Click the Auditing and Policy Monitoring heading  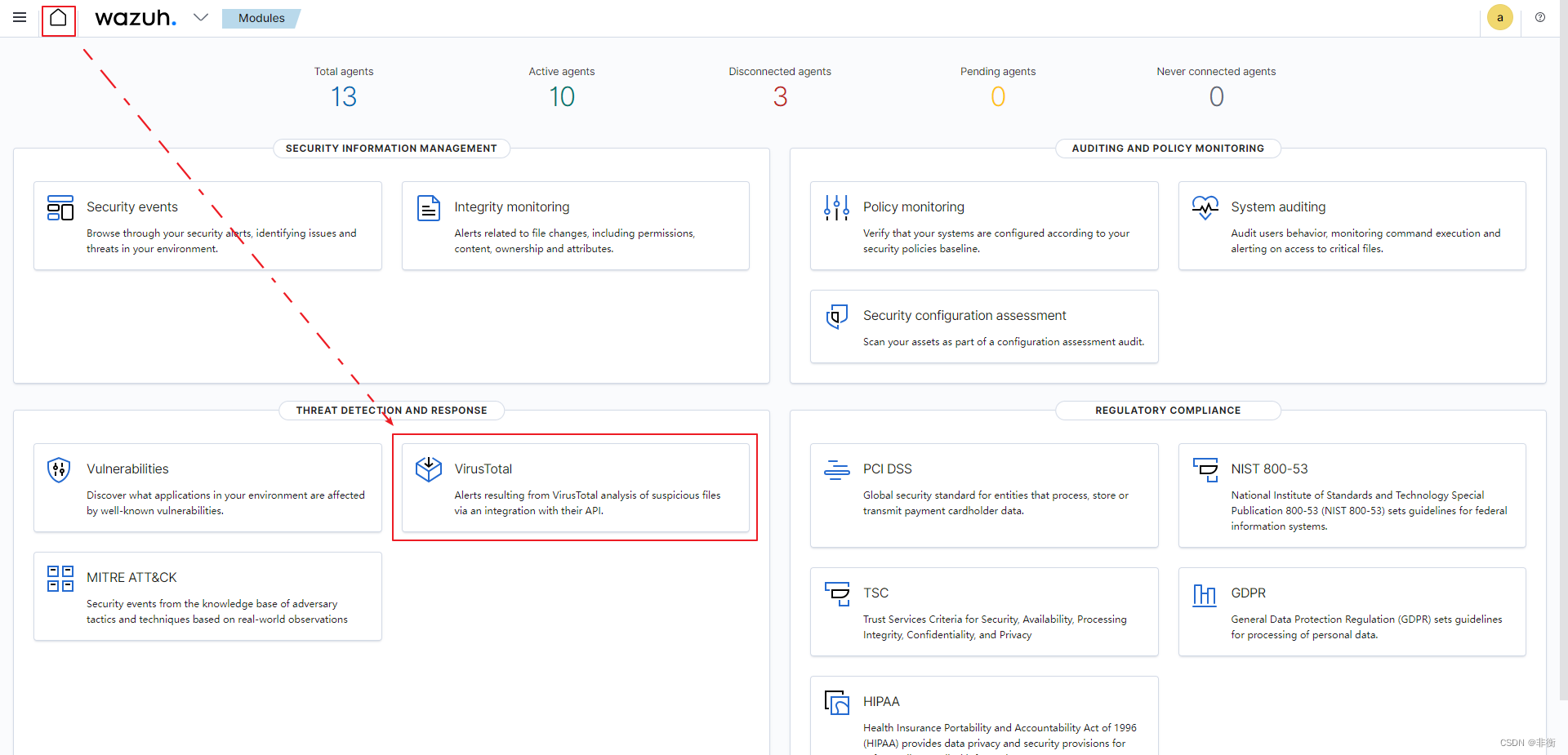pyautogui.click(x=1168, y=149)
